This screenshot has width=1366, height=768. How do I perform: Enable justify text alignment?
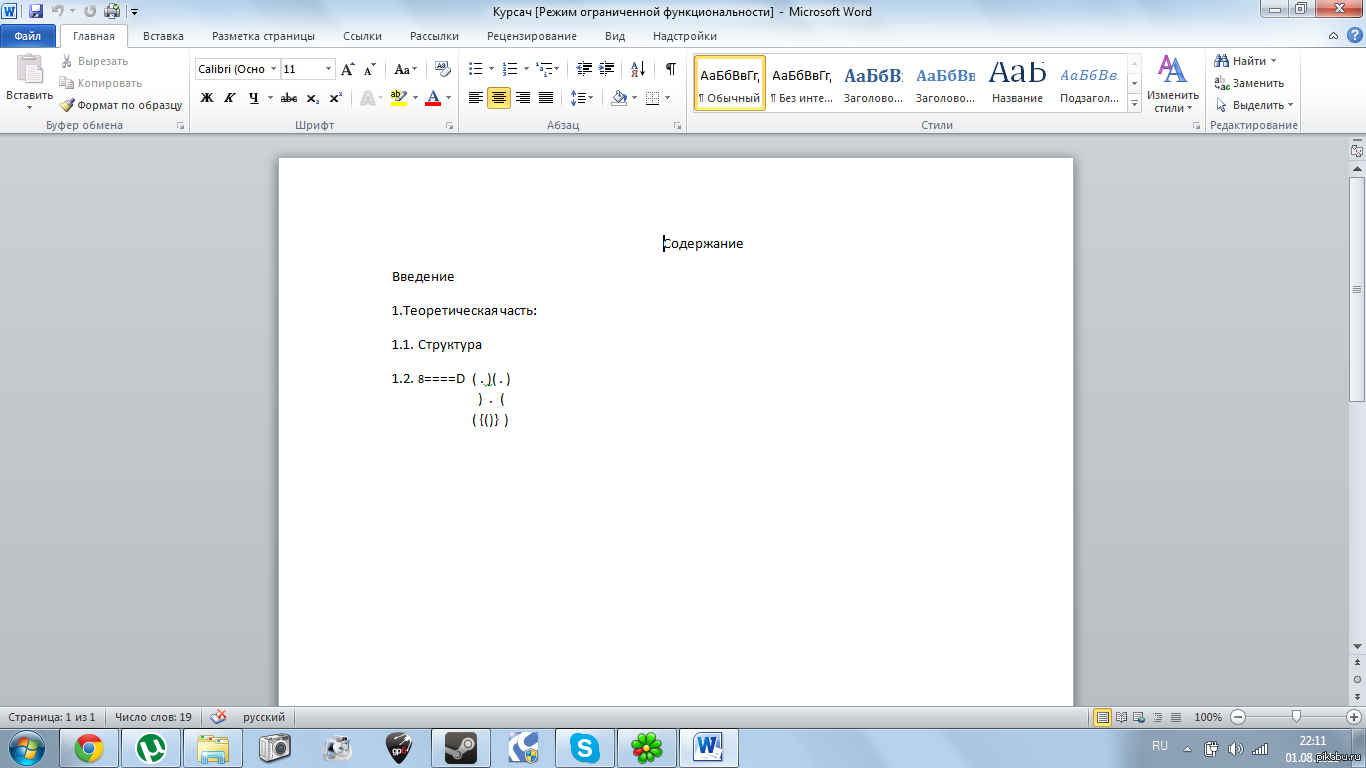point(546,98)
